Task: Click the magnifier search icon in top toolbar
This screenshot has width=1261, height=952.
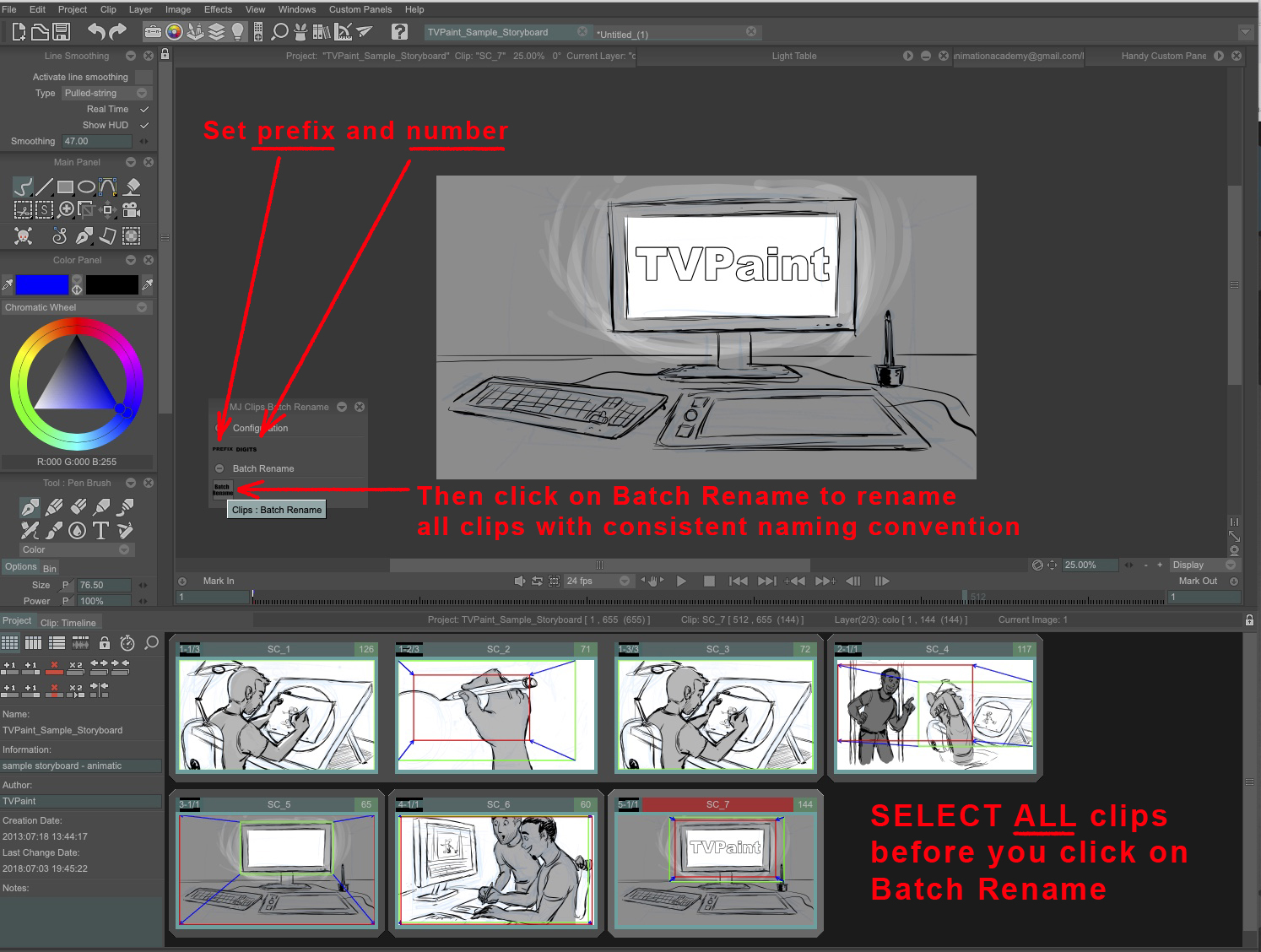Action: pyautogui.click(x=279, y=32)
